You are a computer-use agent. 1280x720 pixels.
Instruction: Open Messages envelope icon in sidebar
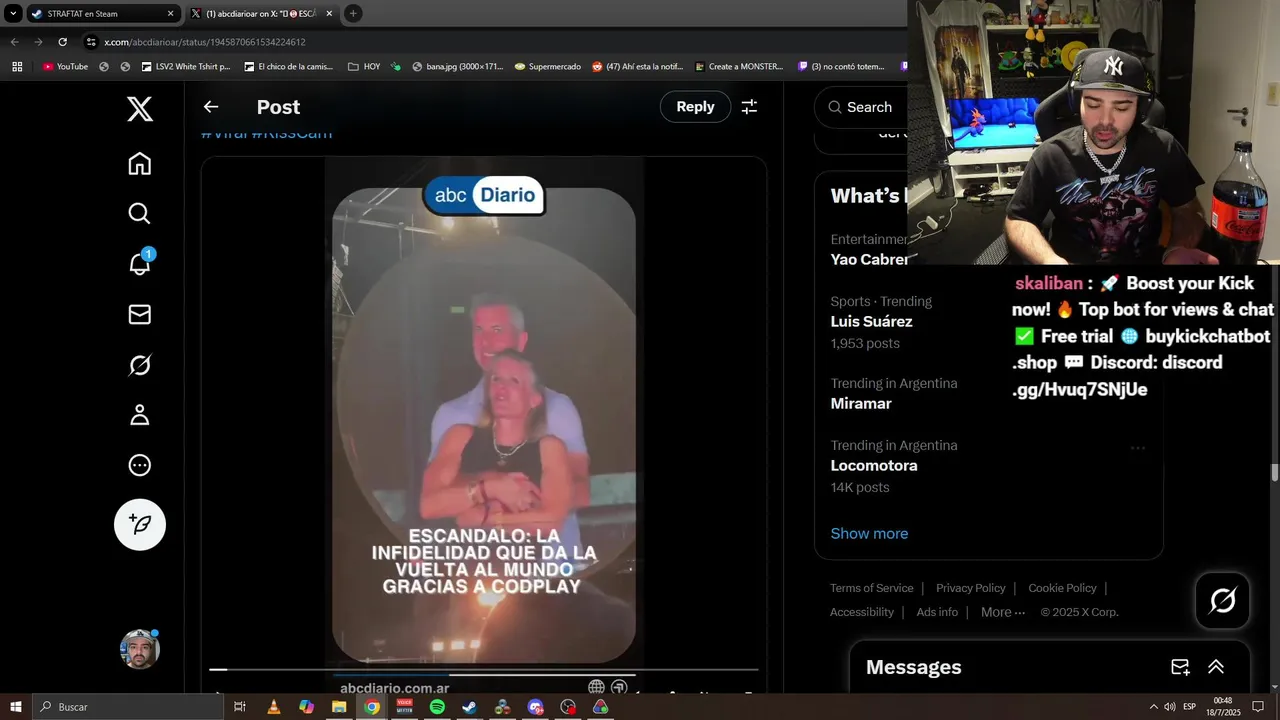[140, 315]
